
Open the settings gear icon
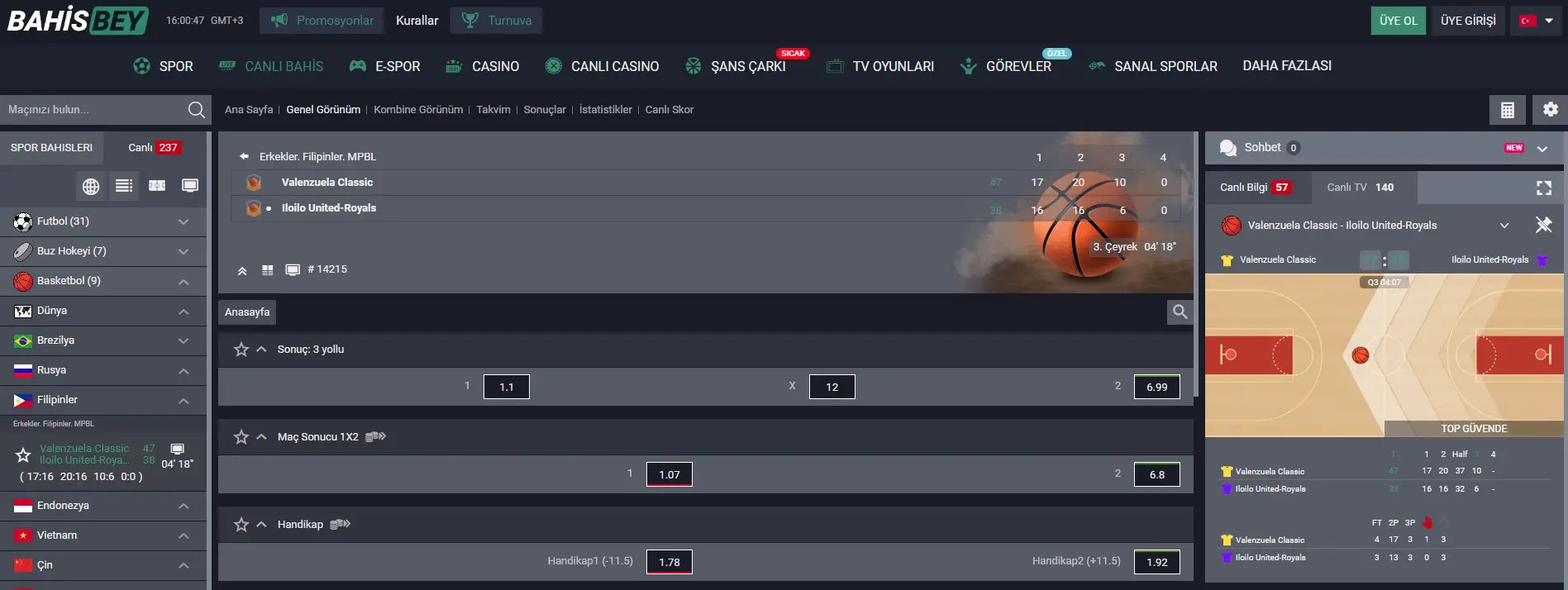pos(1550,109)
